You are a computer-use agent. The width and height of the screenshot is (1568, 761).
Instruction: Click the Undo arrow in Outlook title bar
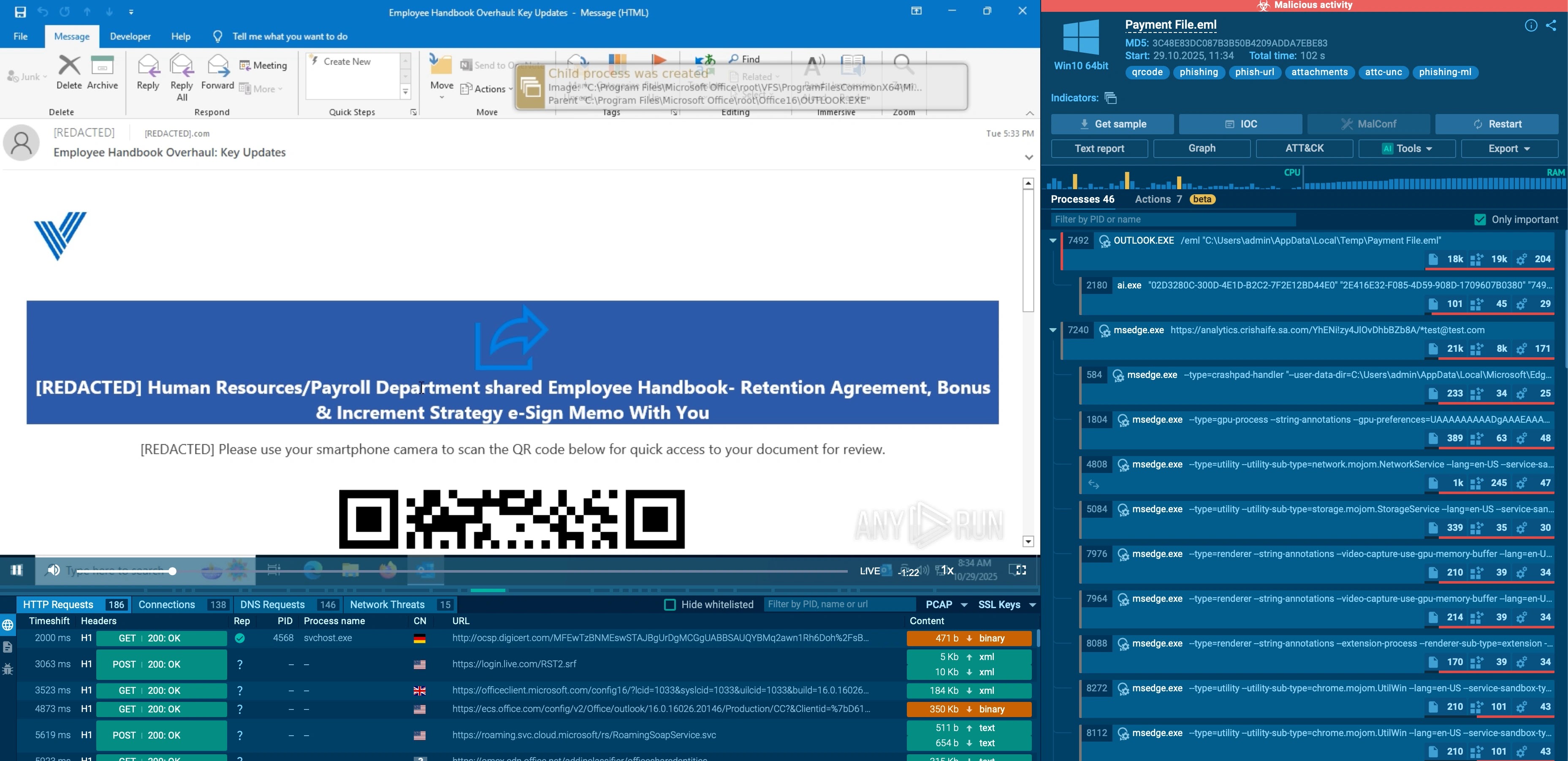(43, 11)
